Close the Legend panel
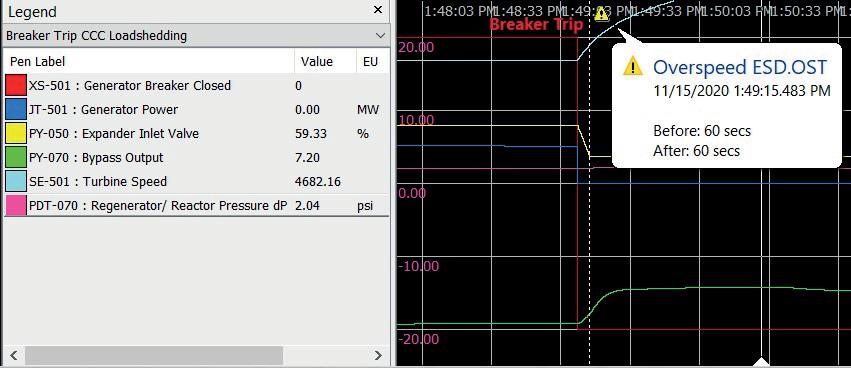This screenshot has height=368, width=851. coord(378,10)
